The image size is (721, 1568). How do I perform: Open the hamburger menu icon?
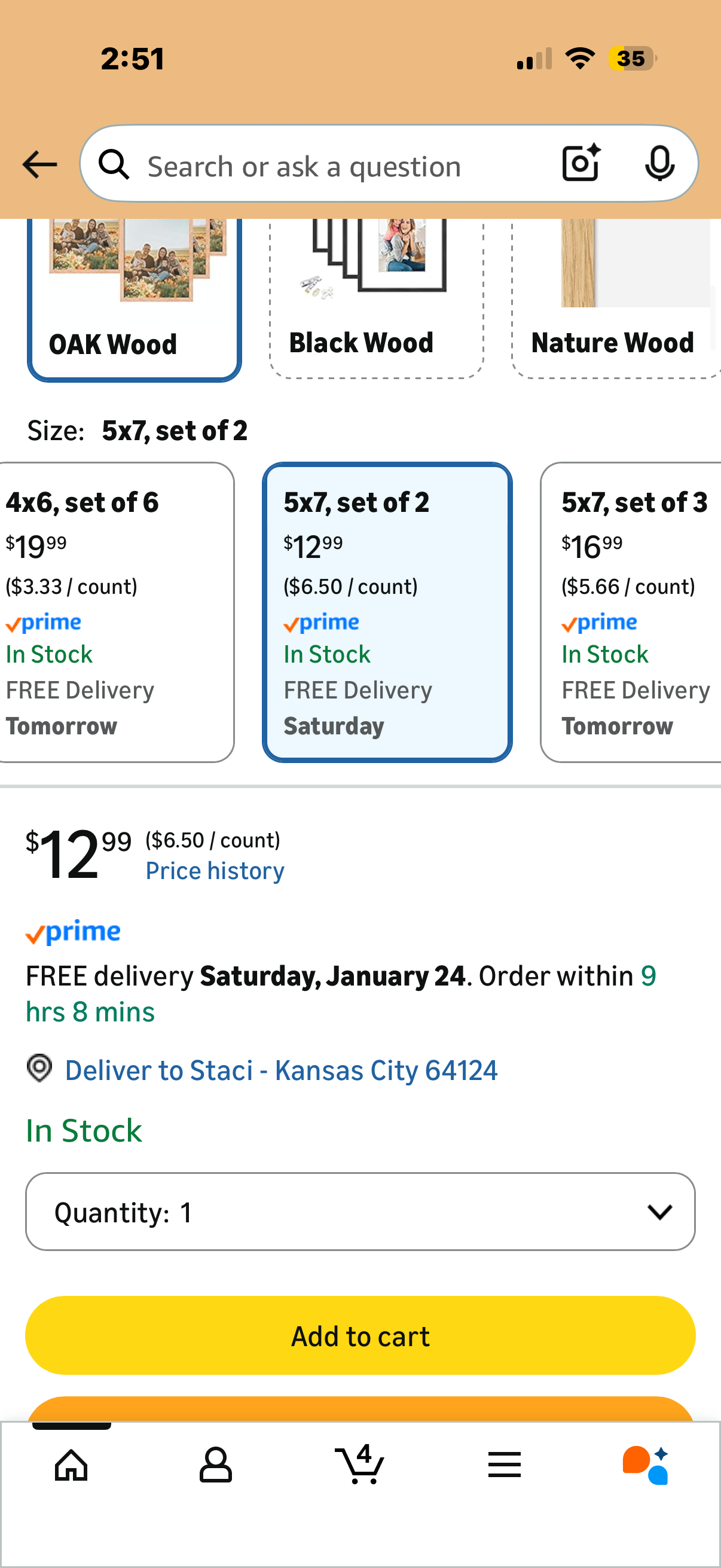click(504, 1465)
